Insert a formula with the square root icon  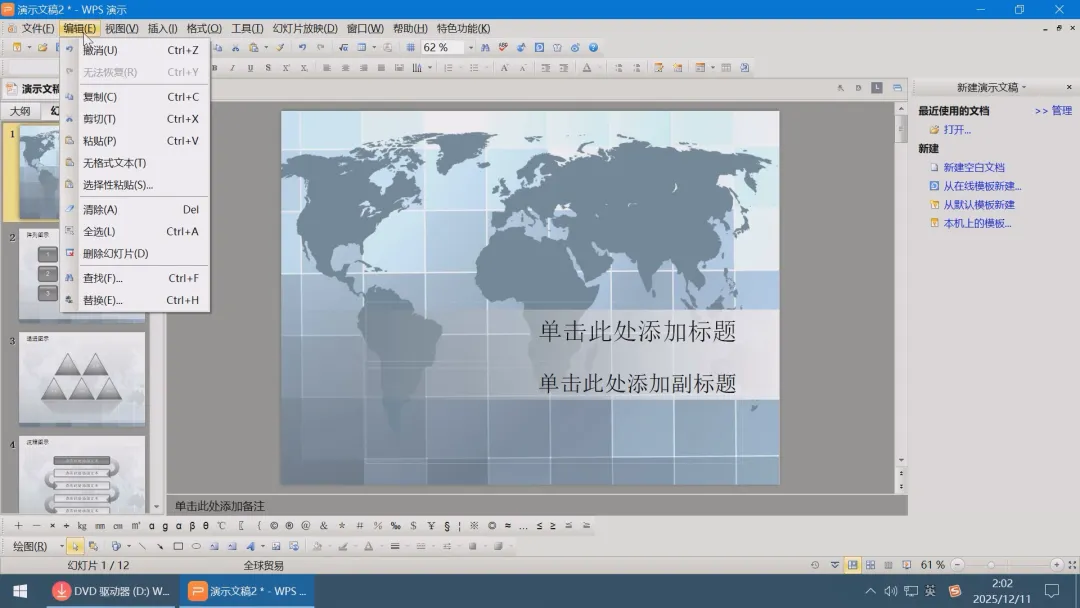point(343,48)
